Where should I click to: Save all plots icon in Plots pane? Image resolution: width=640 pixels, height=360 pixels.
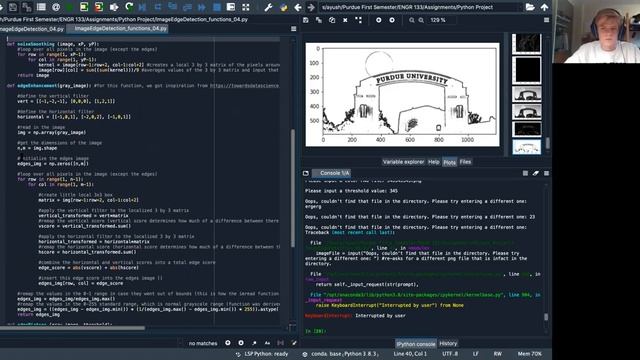pyautogui.click(x=319, y=20)
